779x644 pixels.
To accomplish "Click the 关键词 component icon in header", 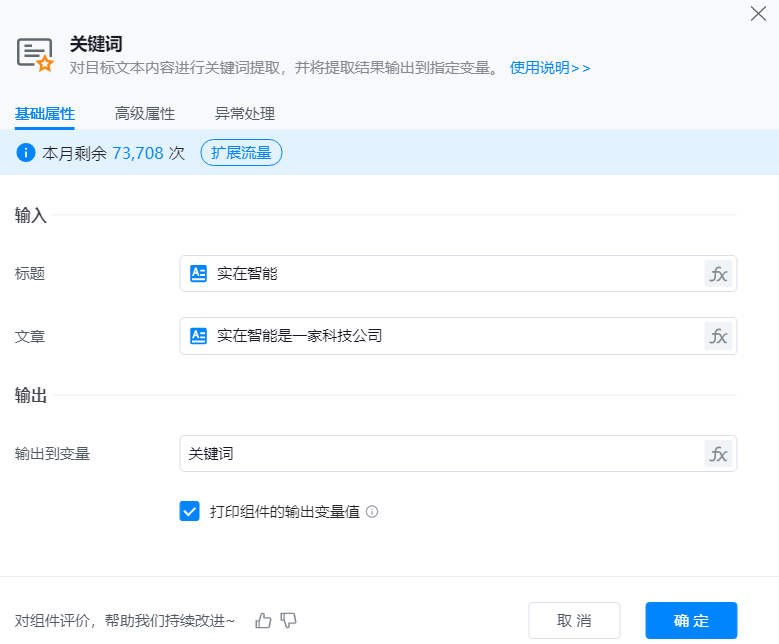I will point(35,54).
